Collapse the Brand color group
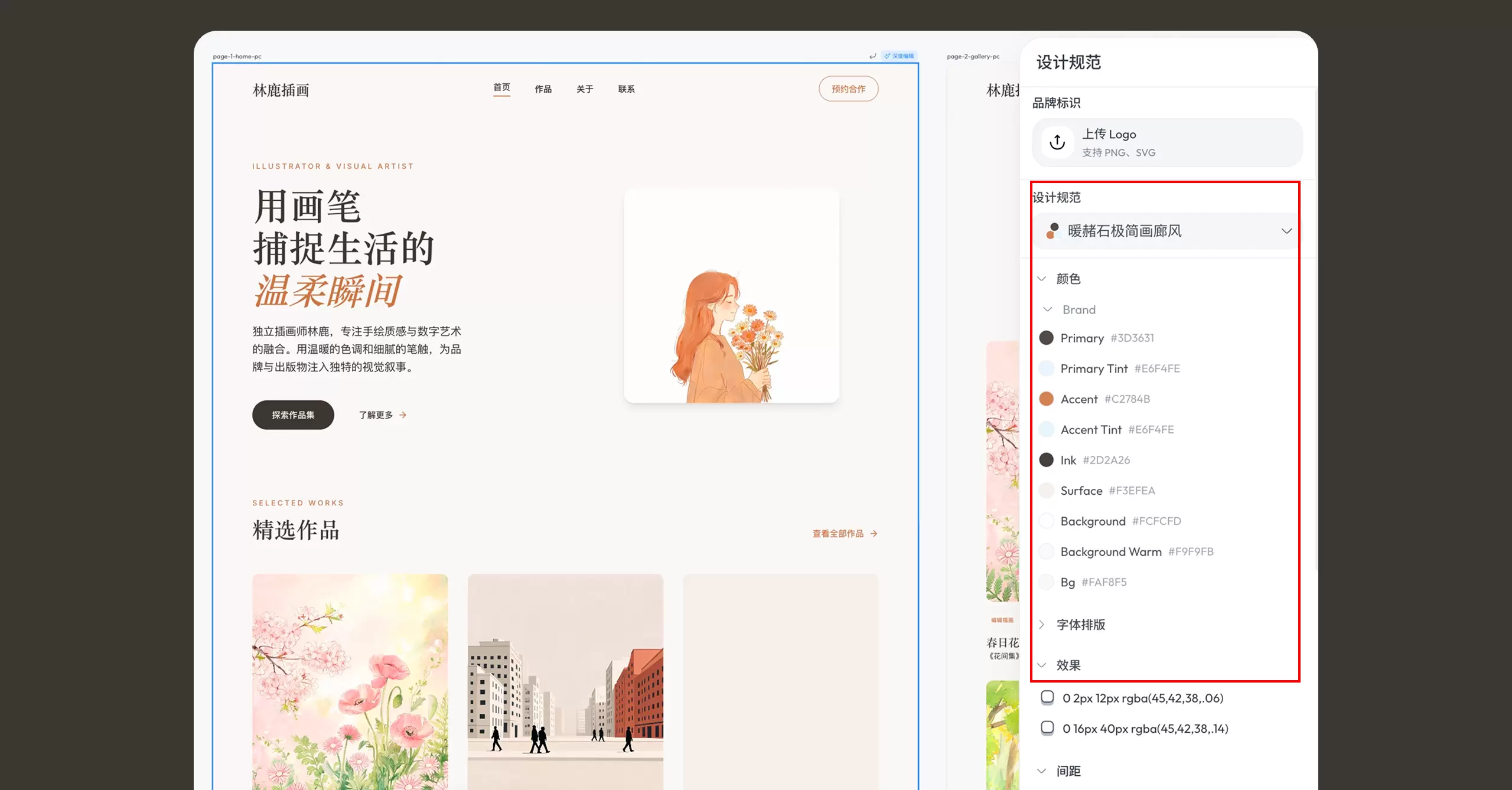The height and width of the screenshot is (790, 1512). pos(1048,309)
